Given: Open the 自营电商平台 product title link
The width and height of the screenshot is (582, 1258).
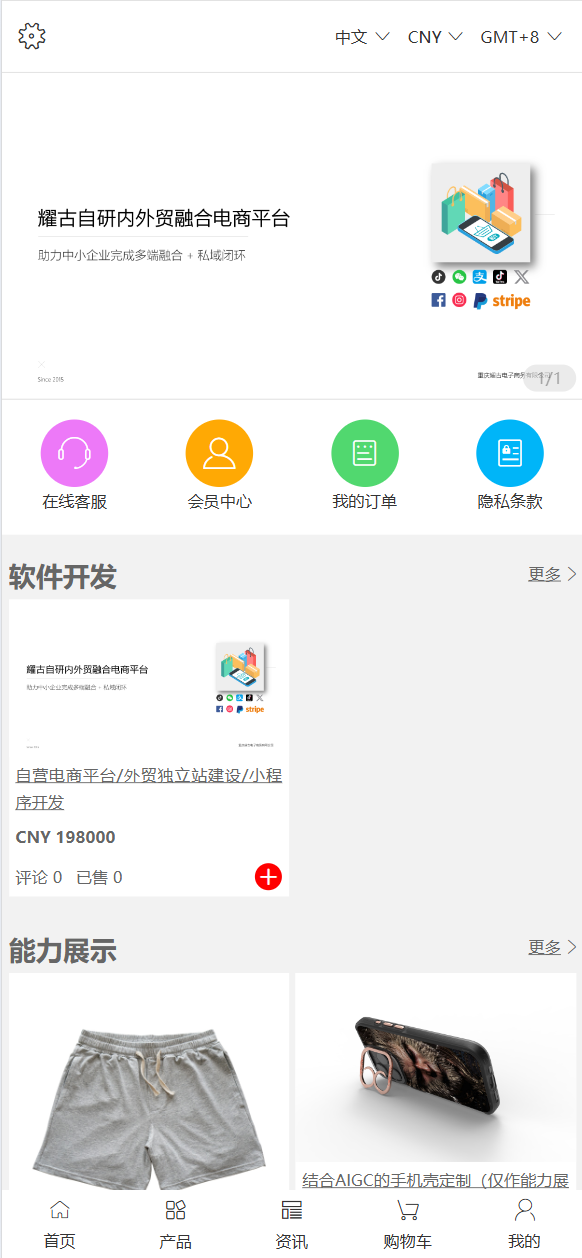Looking at the screenshot, I should pos(149,789).
